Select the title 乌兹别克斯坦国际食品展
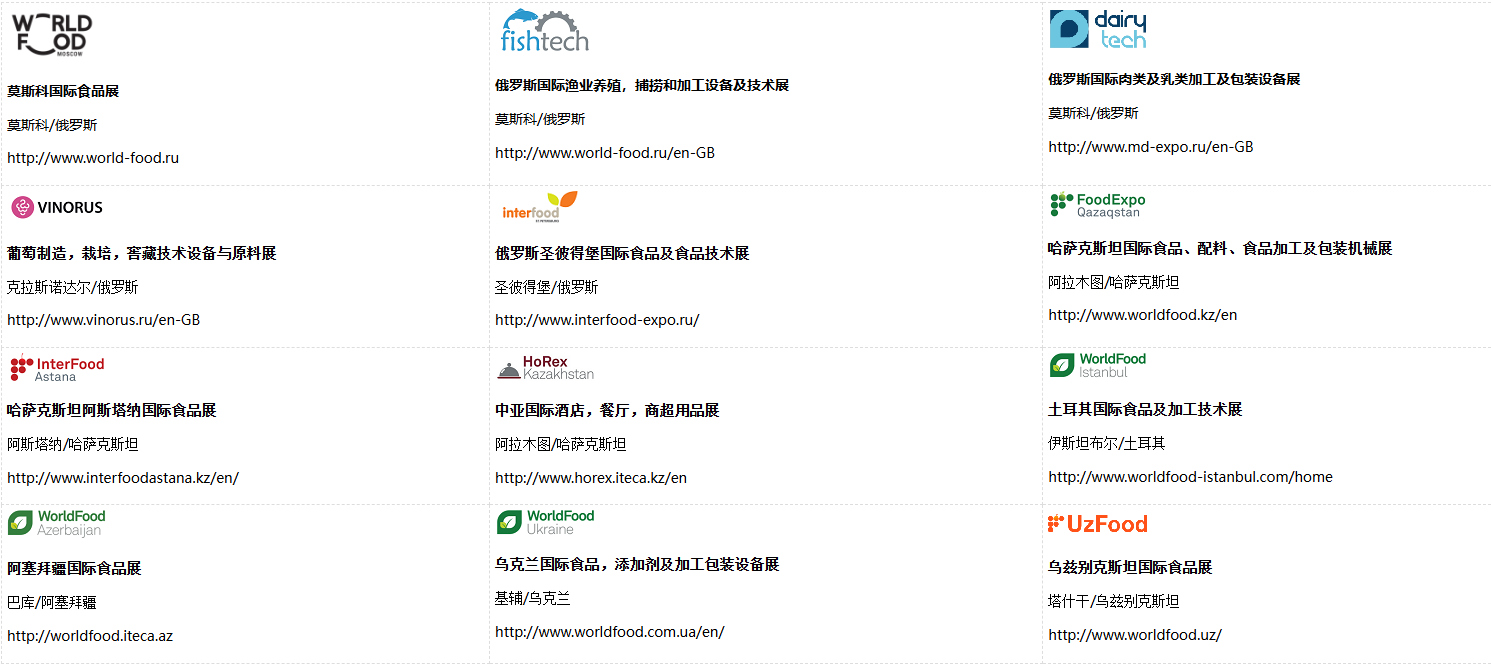The image size is (1491, 665). tap(1130, 568)
